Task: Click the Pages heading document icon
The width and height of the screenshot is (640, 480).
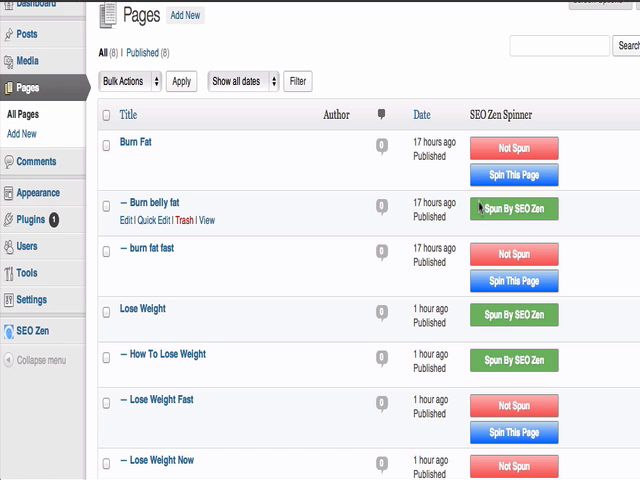Action: pos(108,16)
